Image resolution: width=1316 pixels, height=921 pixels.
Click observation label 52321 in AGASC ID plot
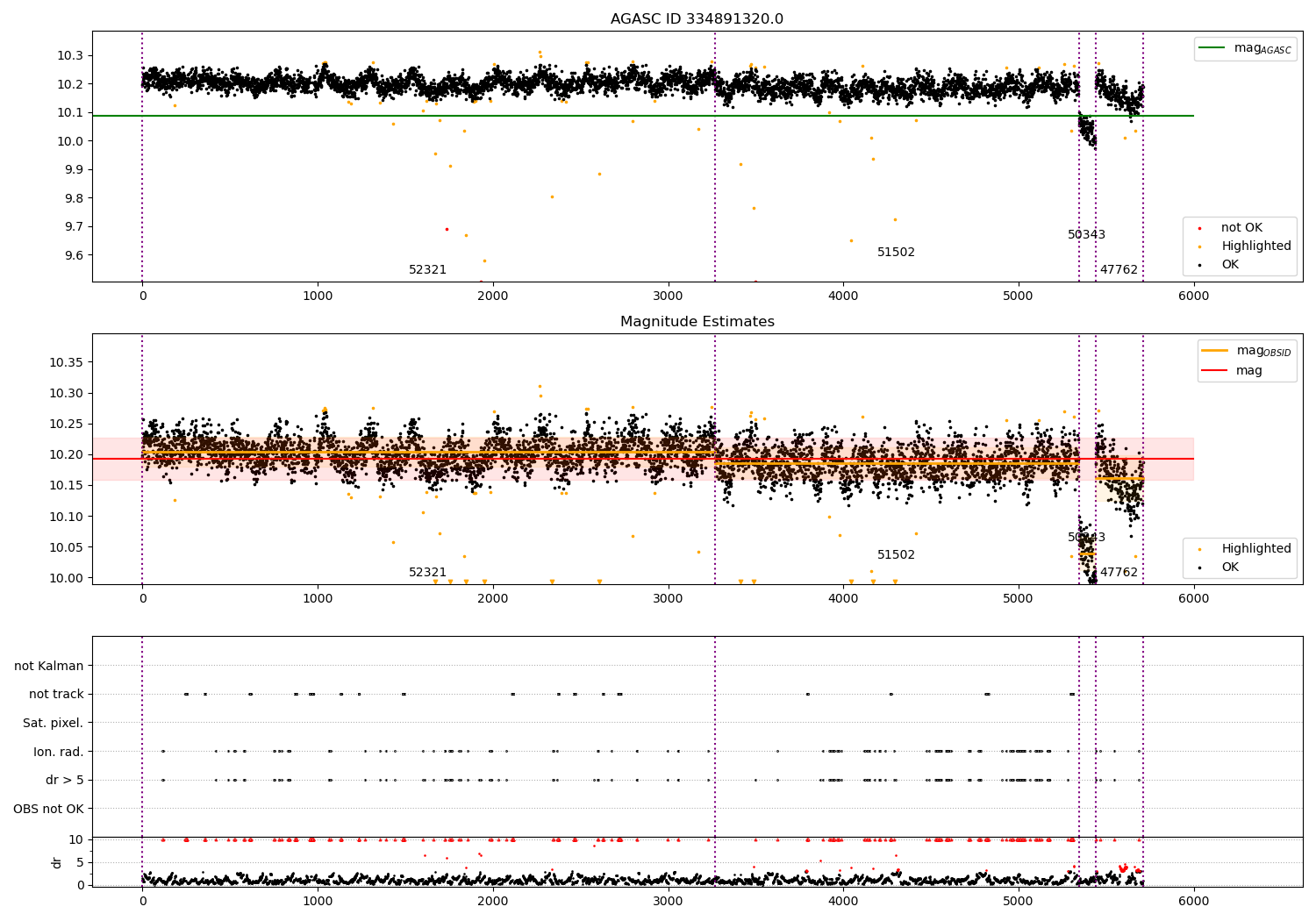click(428, 270)
